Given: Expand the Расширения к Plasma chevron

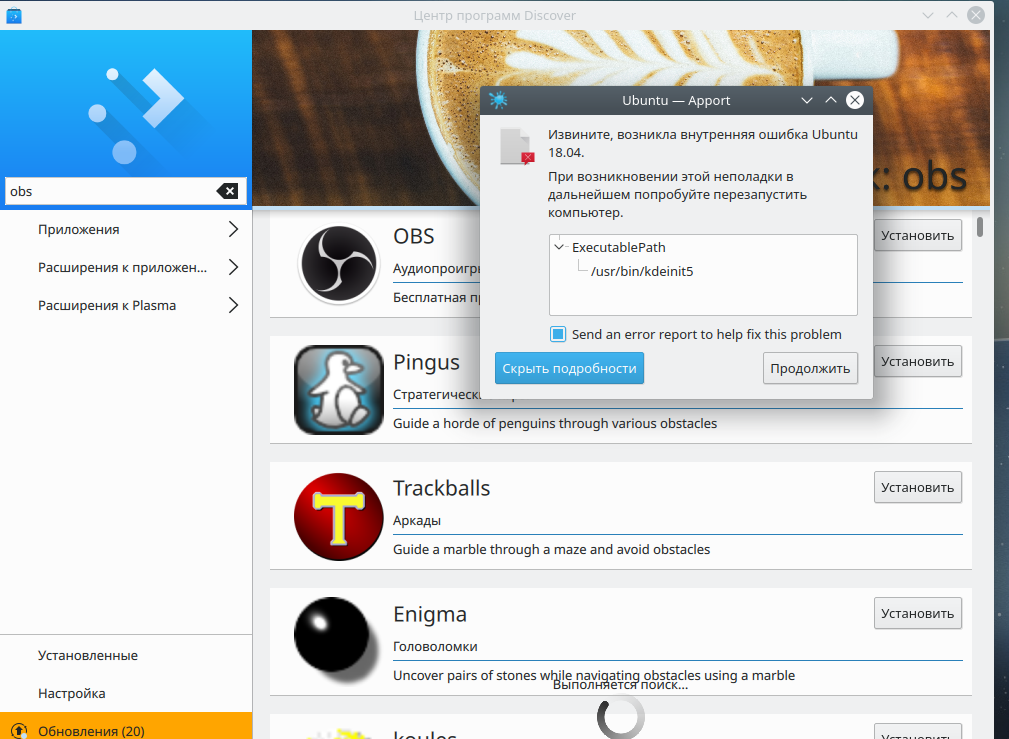Looking at the screenshot, I should click(x=234, y=305).
